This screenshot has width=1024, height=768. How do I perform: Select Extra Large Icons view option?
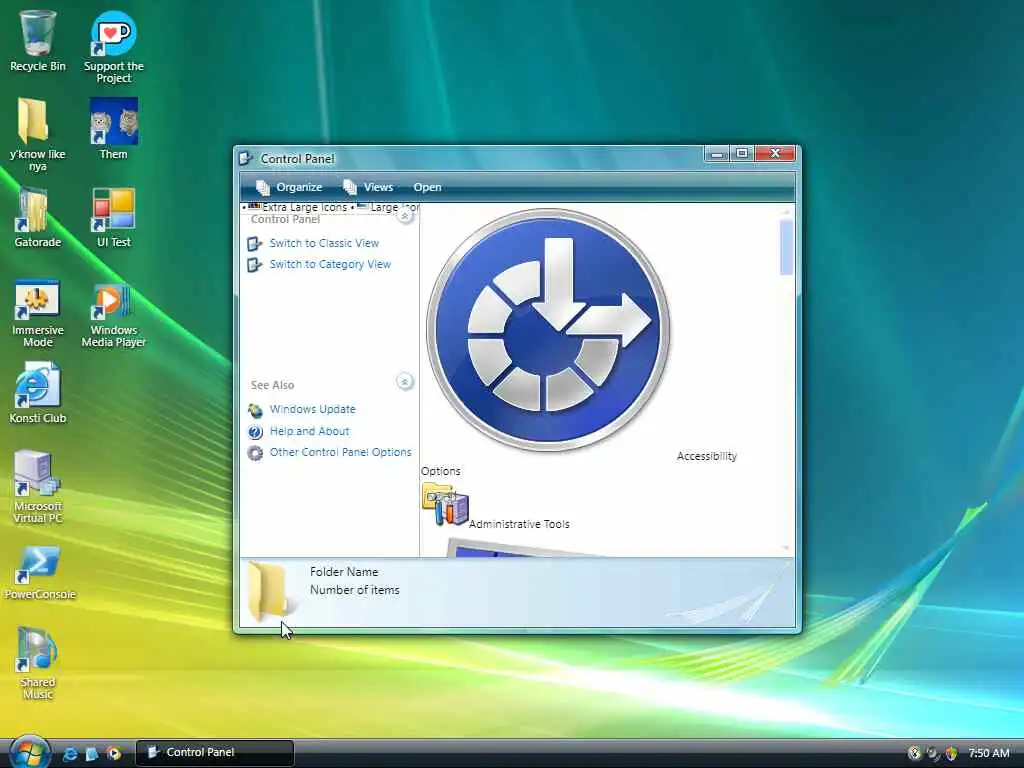(x=298, y=207)
